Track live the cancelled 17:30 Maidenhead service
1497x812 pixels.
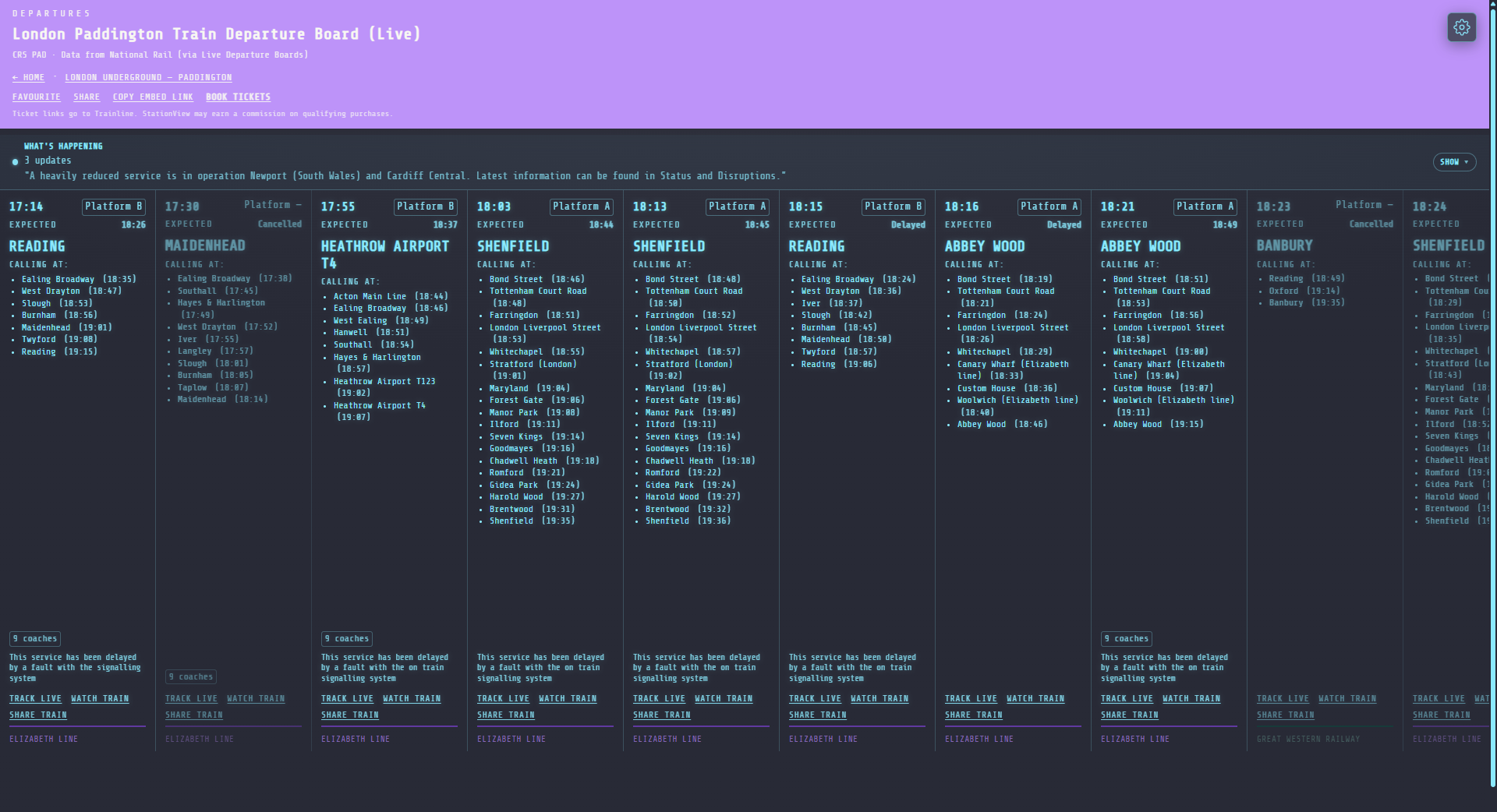pyautogui.click(x=191, y=698)
